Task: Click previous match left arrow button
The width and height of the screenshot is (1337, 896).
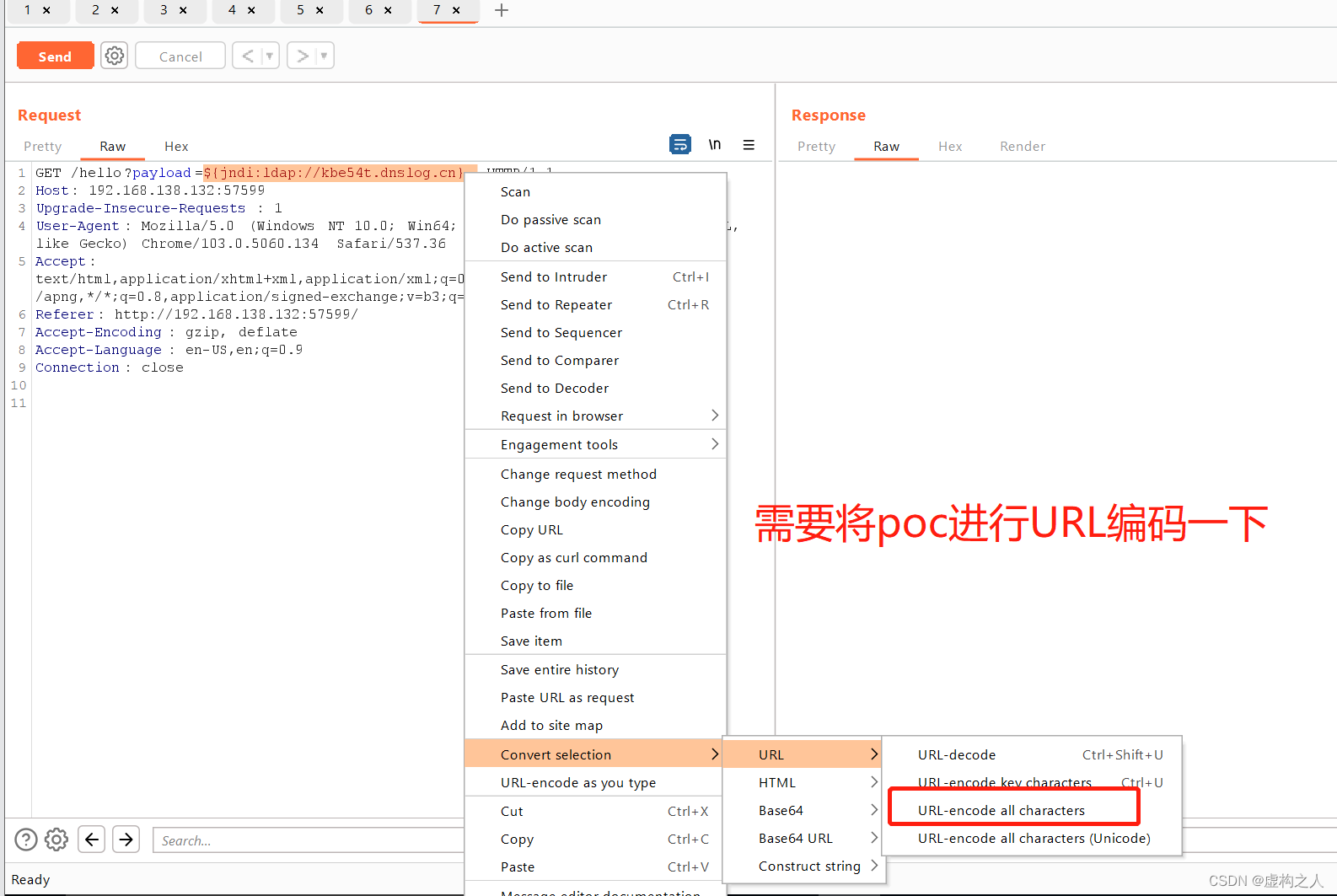Action: [x=92, y=840]
